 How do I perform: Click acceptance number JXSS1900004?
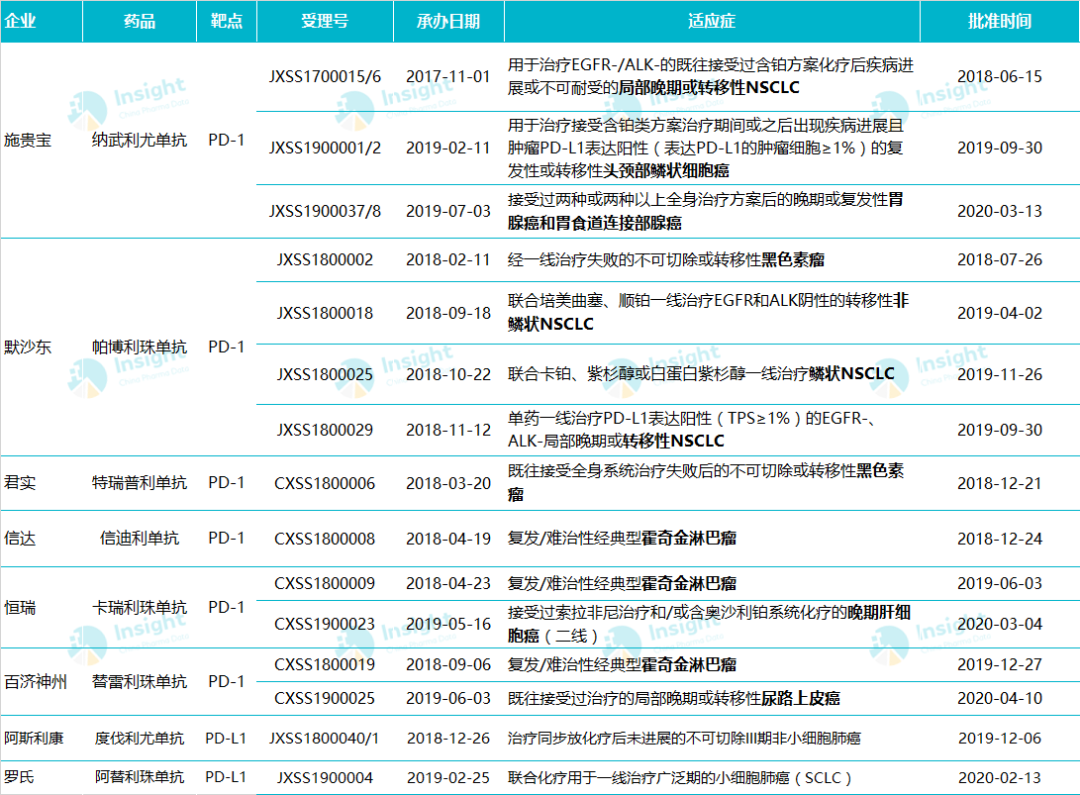pos(324,778)
